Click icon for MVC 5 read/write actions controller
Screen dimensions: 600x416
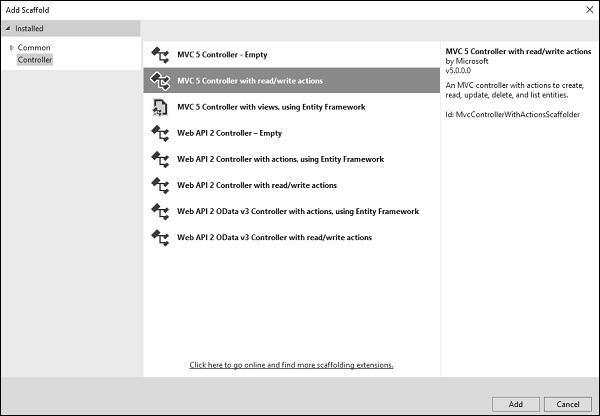point(158,80)
